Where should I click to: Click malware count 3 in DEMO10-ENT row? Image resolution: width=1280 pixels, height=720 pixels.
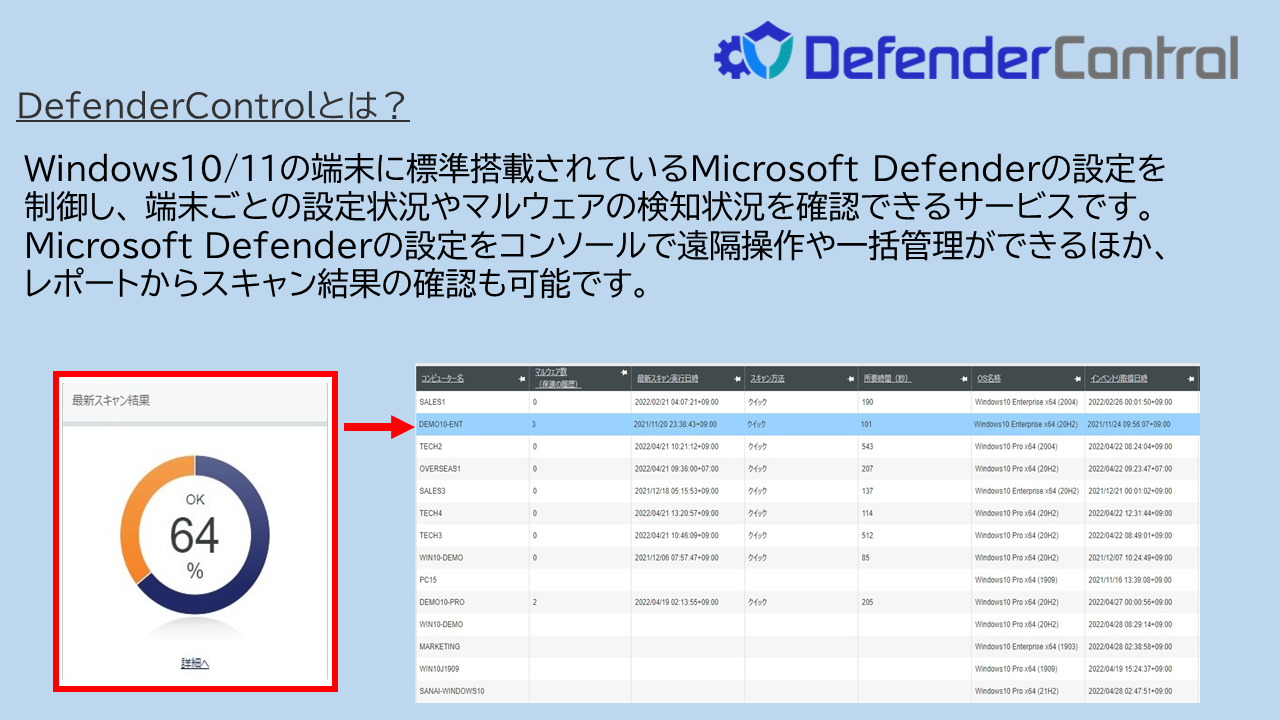coord(535,424)
